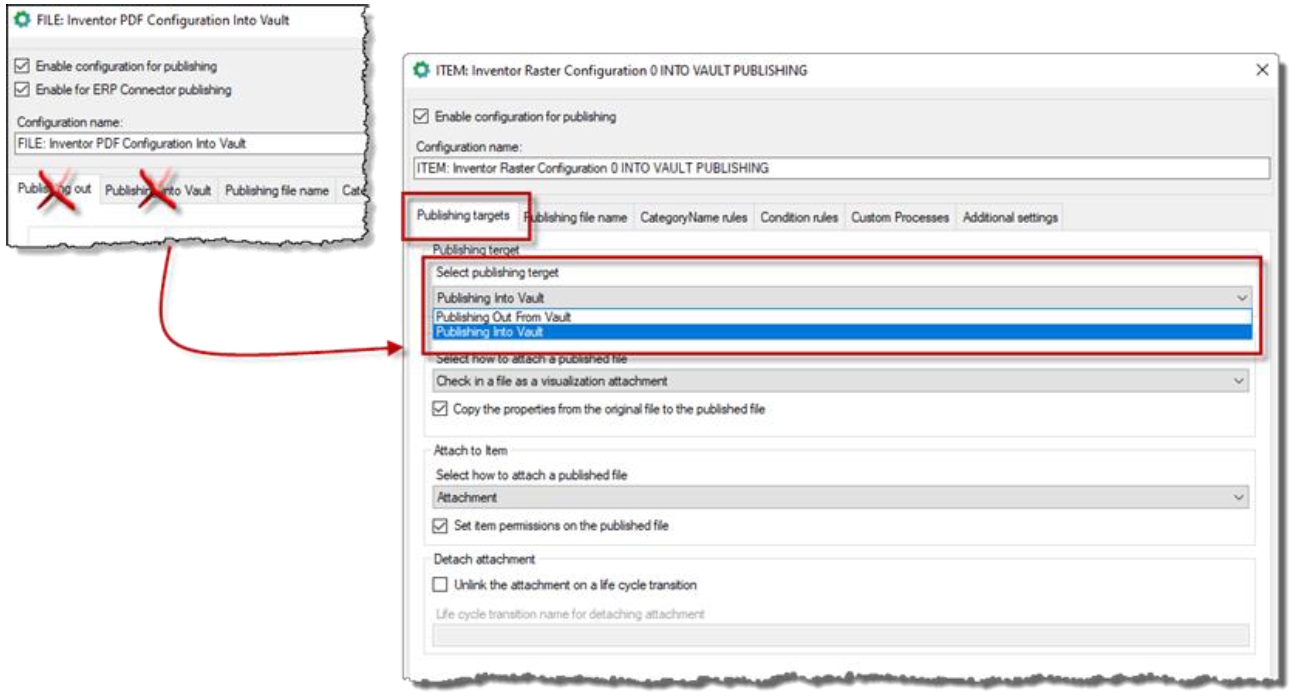
Task: Go to the Condition rules tab
Action: coord(798,218)
